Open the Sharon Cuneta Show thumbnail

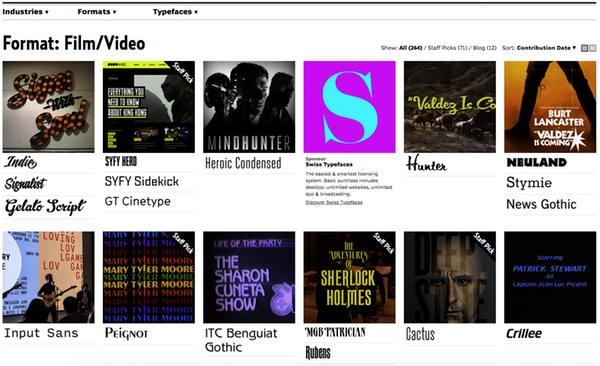click(x=249, y=277)
